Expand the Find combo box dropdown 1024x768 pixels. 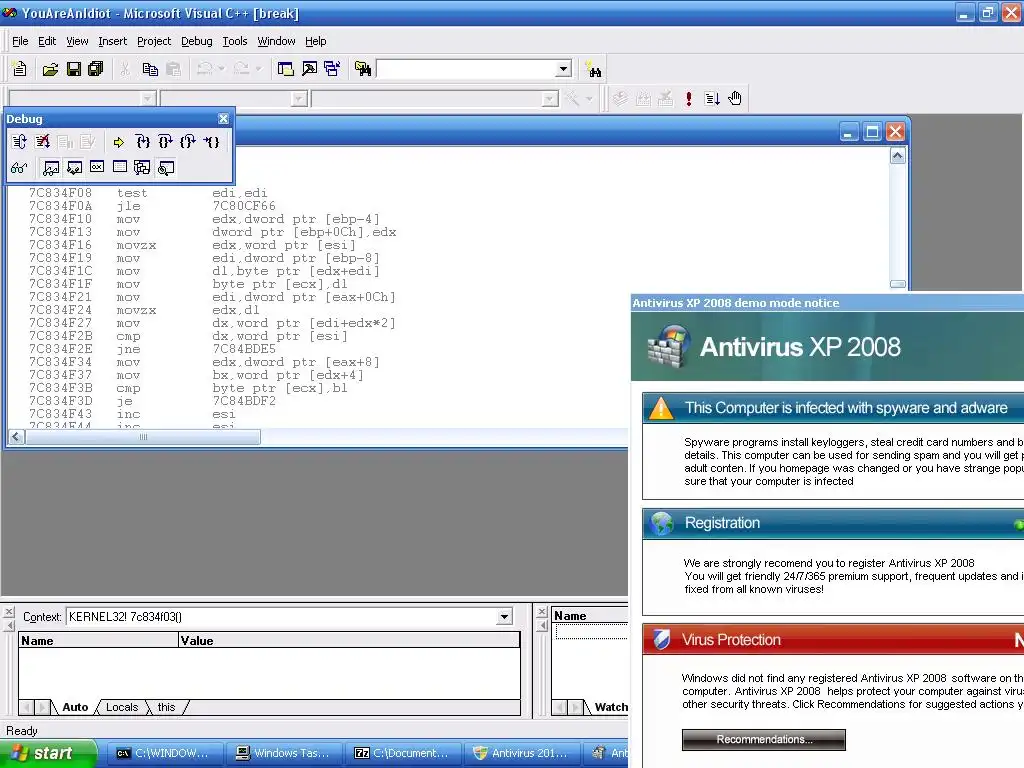click(x=564, y=69)
